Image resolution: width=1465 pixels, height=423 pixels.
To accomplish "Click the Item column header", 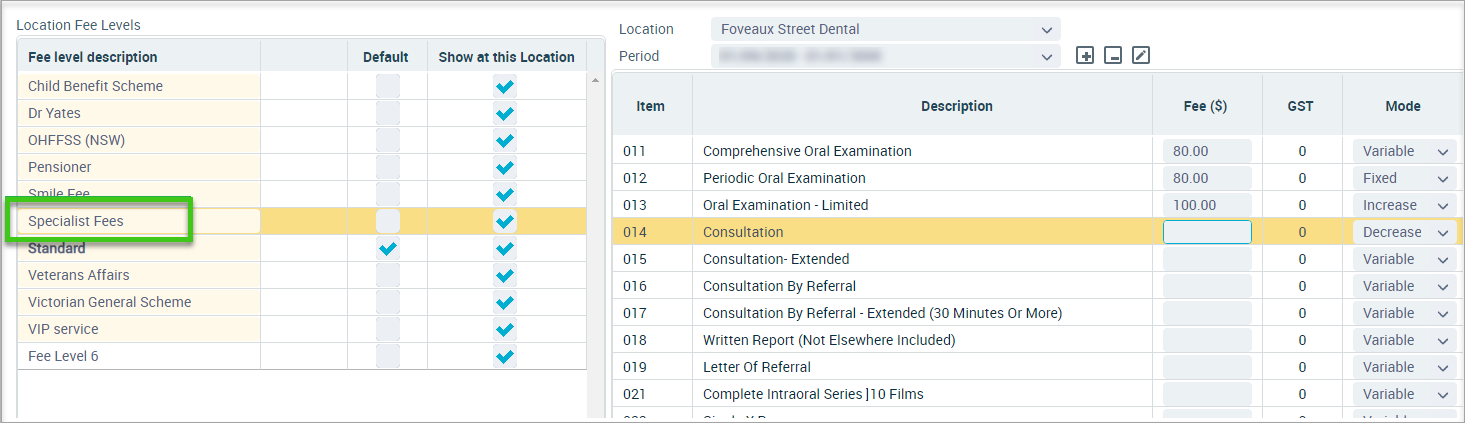I will [x=651, y=106].
